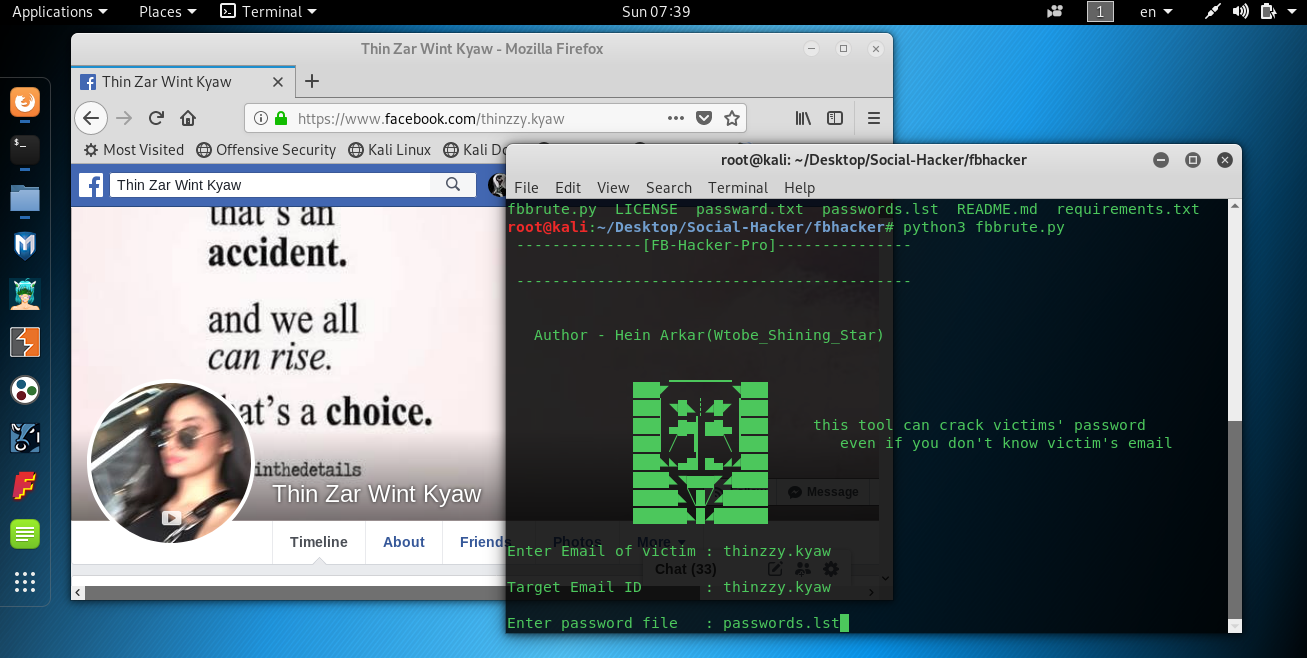Click the green secure padlock icon
This screenshot has width=1307, height=658.
click(281, 118)
